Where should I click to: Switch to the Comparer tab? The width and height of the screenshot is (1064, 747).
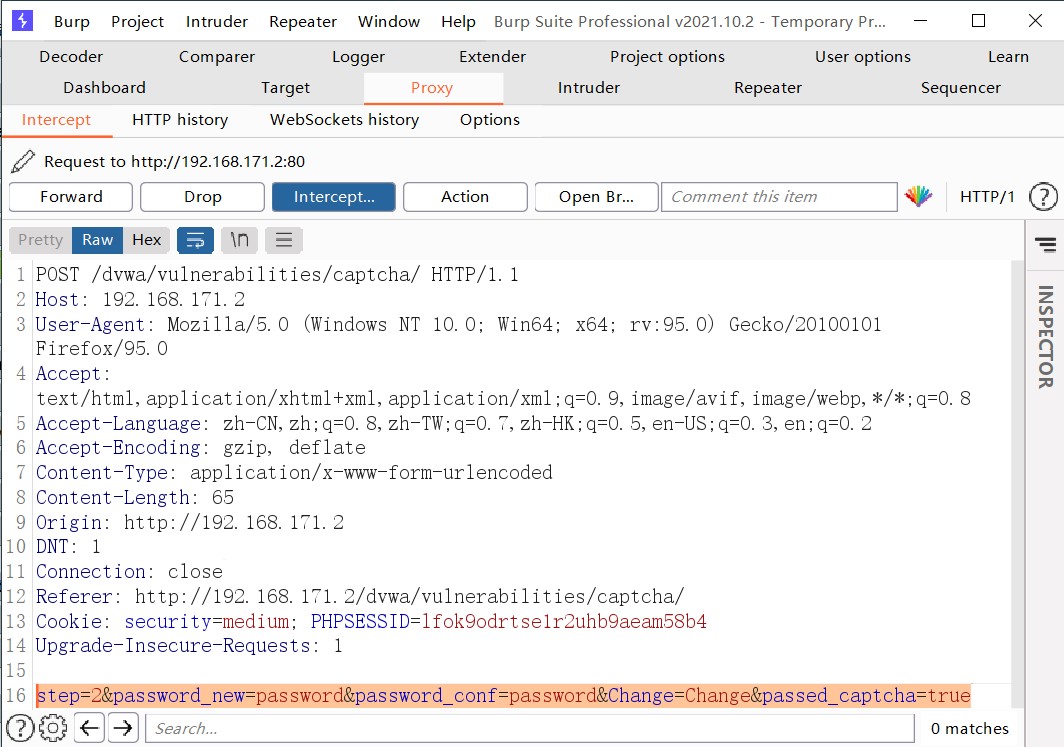(216, 56)
